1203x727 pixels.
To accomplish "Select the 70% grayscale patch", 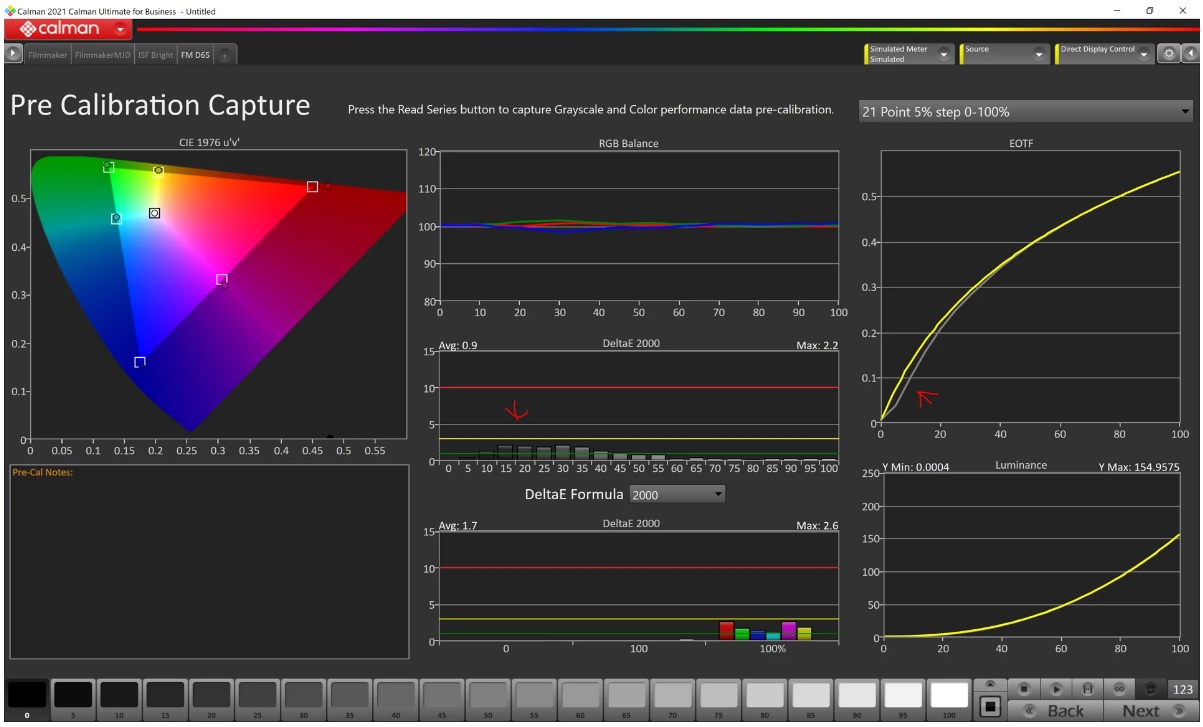I will coord(672,698).
